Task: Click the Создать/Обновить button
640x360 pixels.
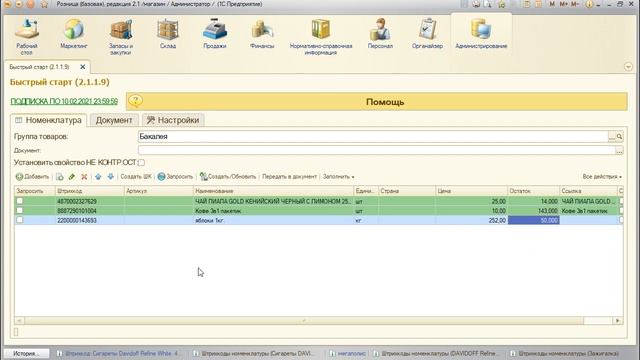Action: point(228,177)
